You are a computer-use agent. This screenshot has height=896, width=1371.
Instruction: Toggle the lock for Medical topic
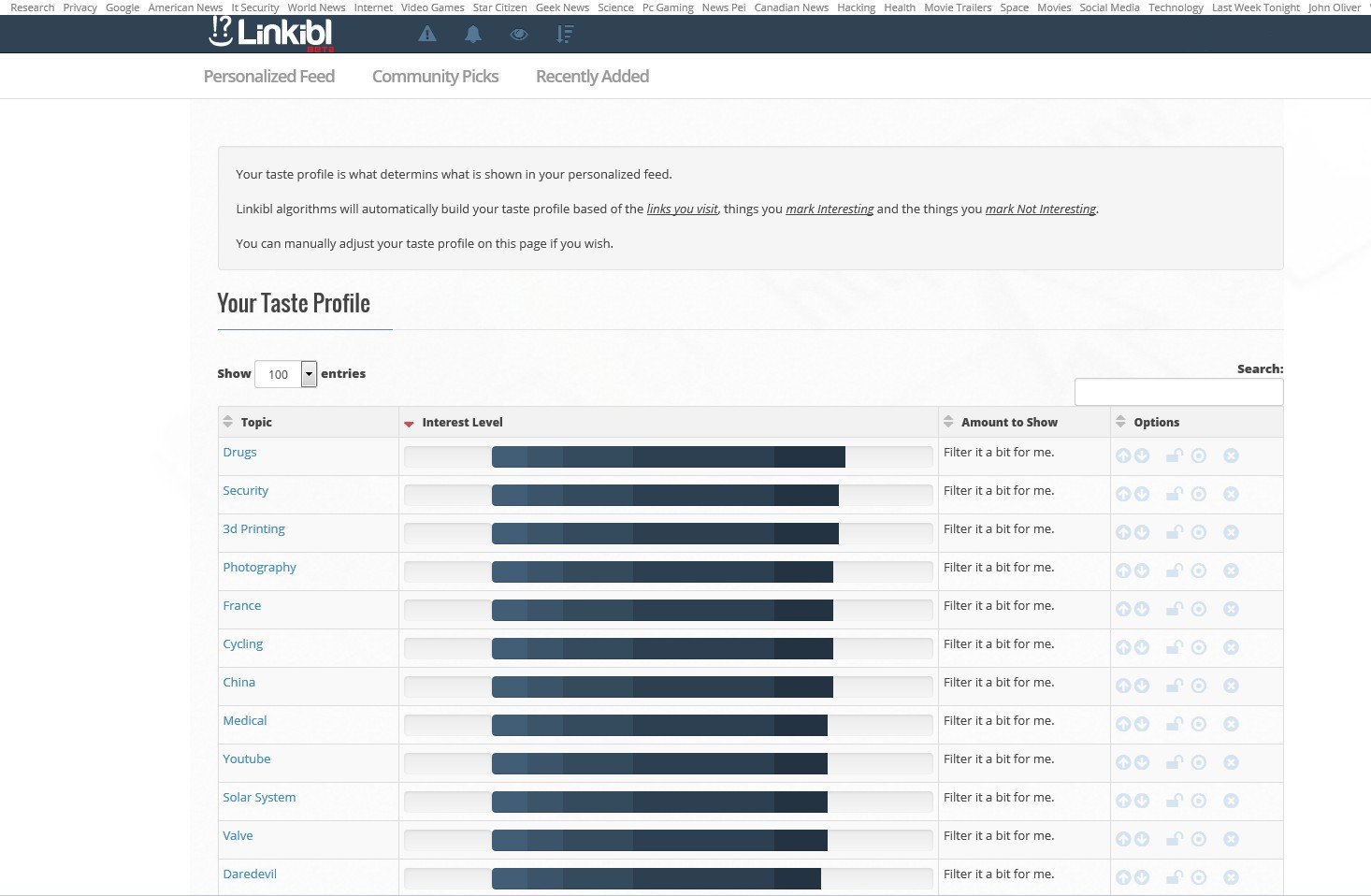click(x=1175, y=724)
